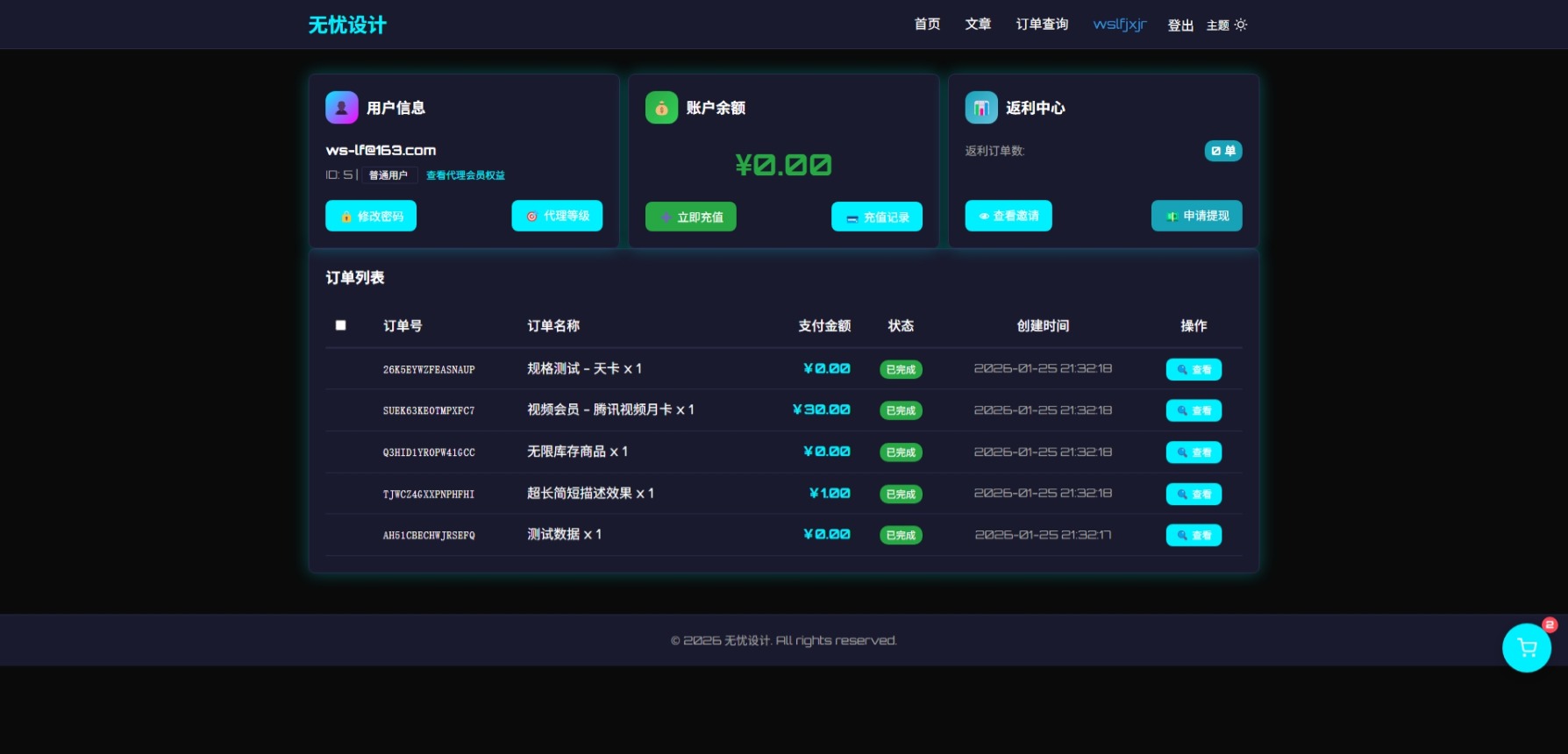
Task: Go to 订单查询 order lookup
Action: [1042, 25]
